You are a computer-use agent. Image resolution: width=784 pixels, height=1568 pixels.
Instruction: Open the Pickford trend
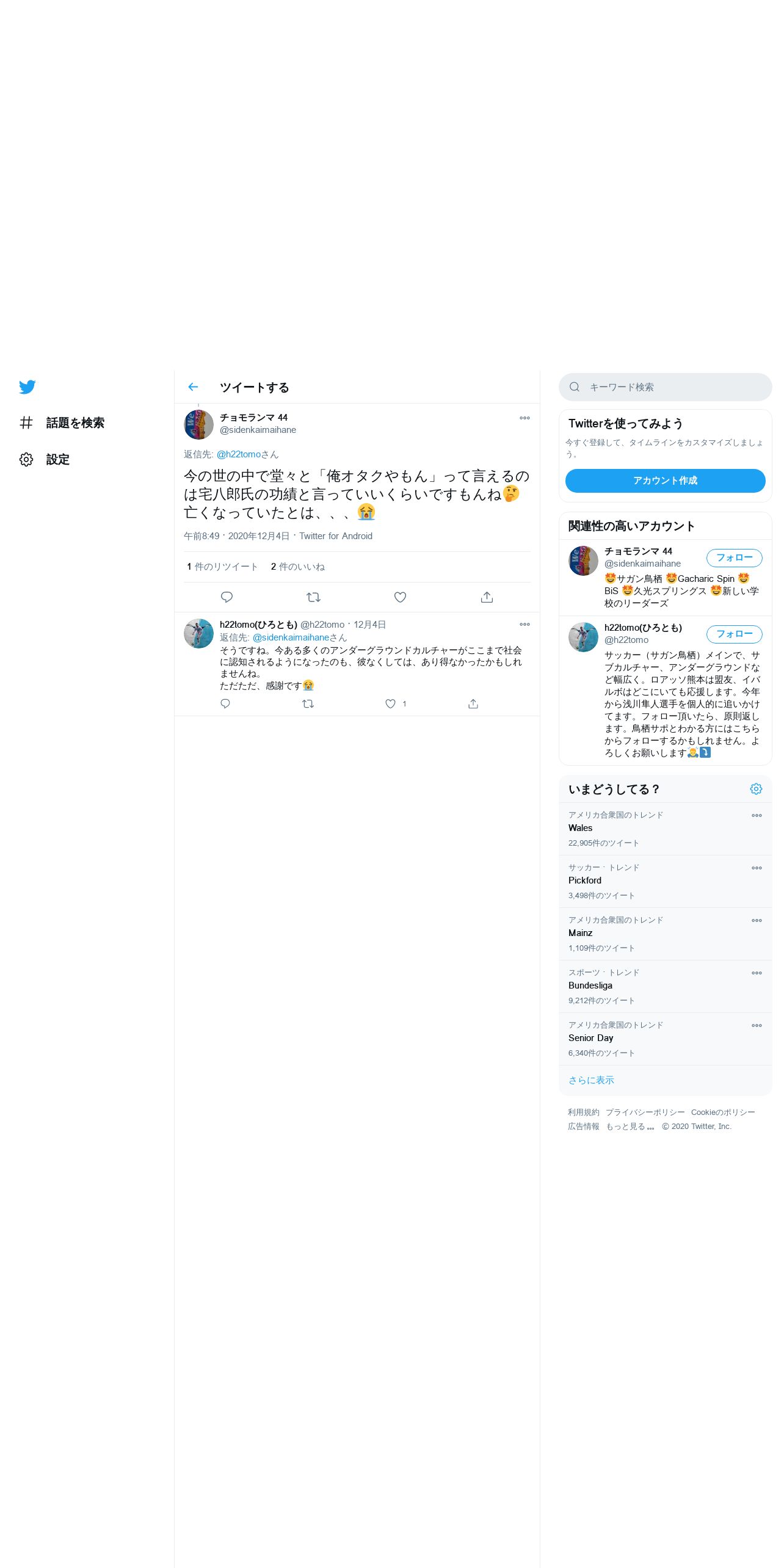[665, 881]
